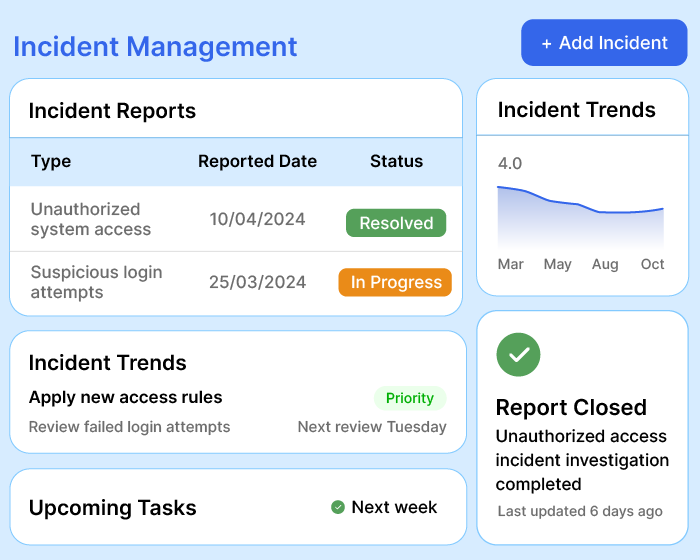
Task: Click the Status column header
Action: pos(396,161)
